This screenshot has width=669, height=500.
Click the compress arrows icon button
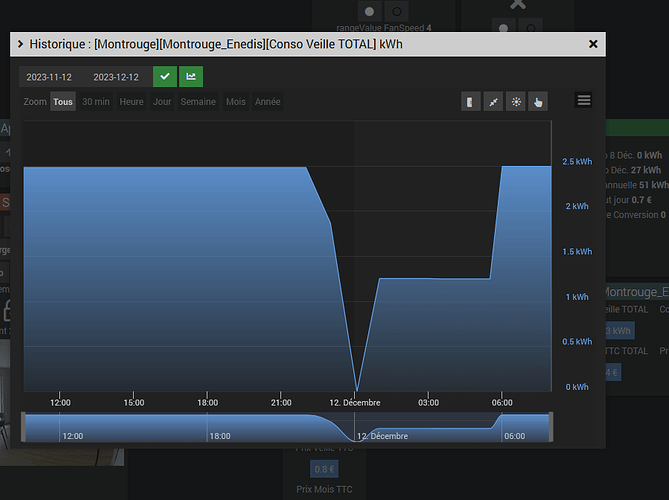493,102
